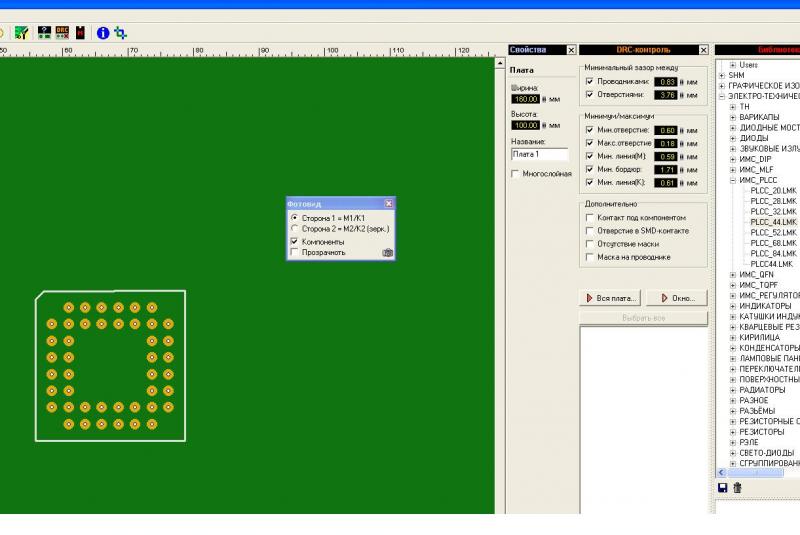This screenshot has width=800, height=535.
Task: Click the trash bin icon below library
Action: point(738,487)
